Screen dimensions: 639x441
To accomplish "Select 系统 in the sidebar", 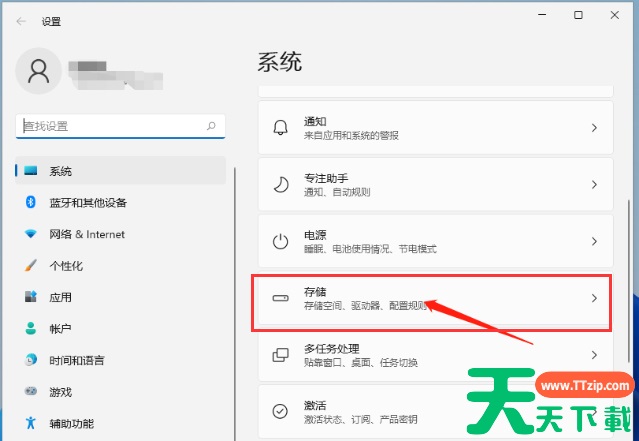I will click(61, 171).
